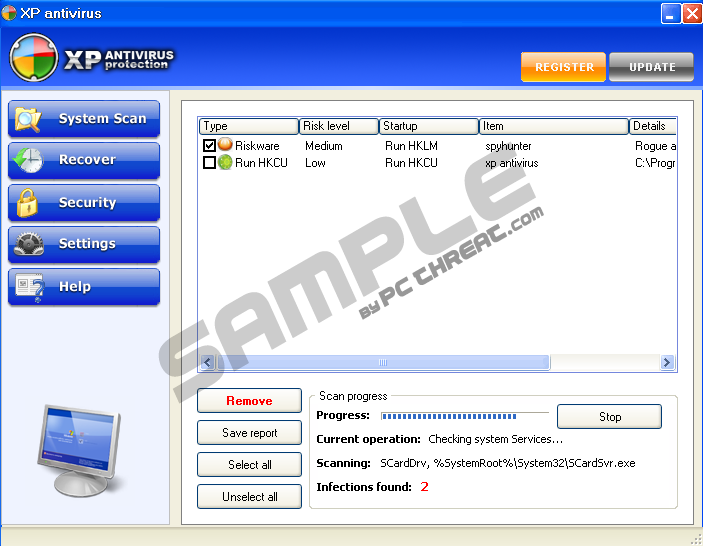Stop the running scan
Viewport: 703px width, 546px height.
tap(609, 417)
